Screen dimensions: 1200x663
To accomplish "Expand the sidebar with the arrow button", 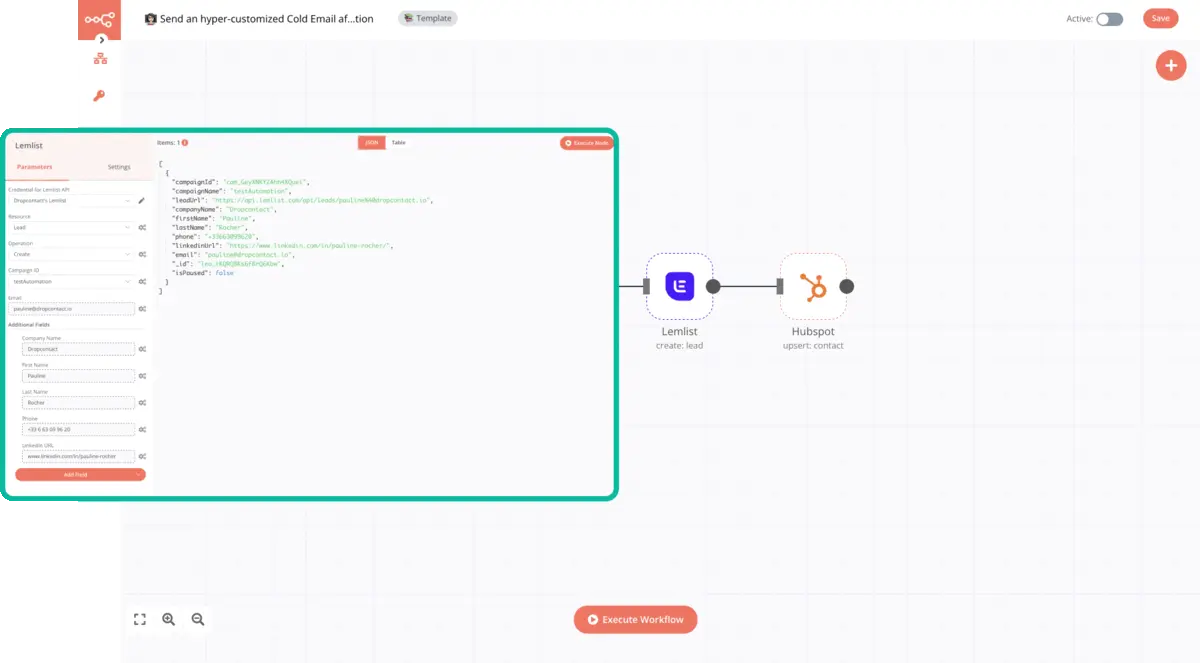I will pyautogui.click(x=101, y=39).
